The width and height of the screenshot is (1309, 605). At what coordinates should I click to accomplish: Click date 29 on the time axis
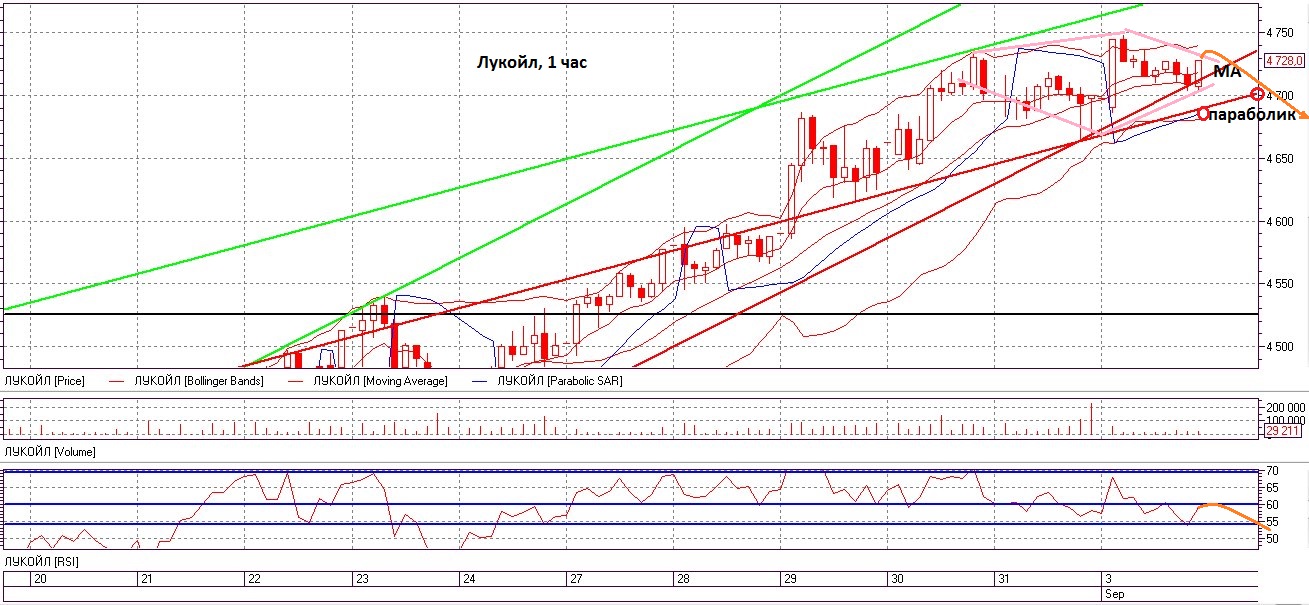(789, 579)
